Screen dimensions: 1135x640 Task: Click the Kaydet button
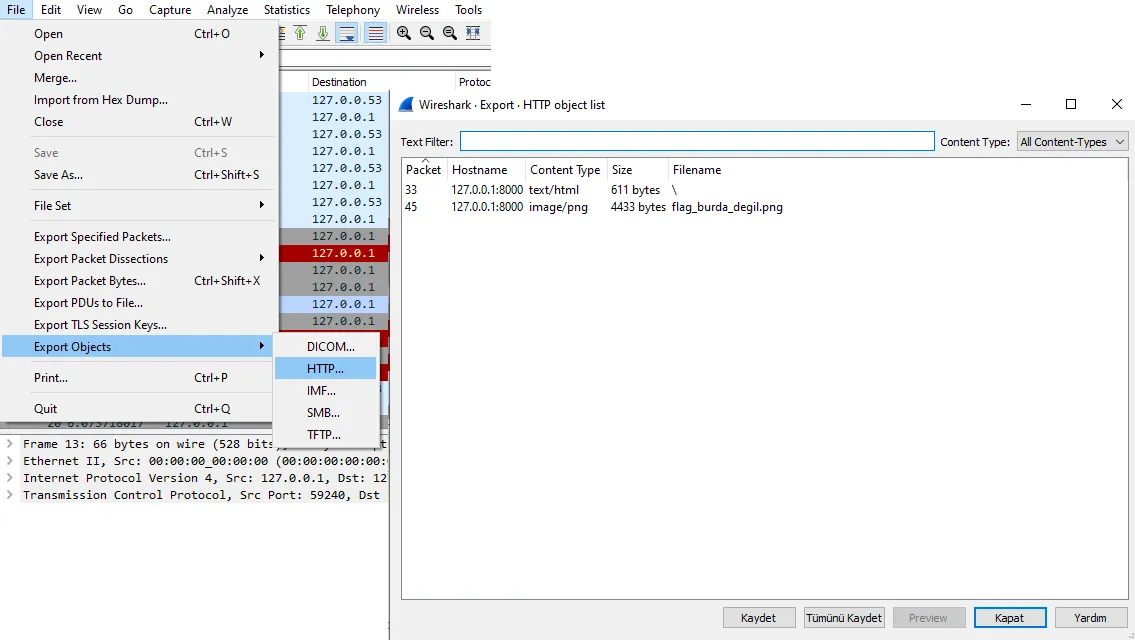pyautogui.click(x=759, y=618)
